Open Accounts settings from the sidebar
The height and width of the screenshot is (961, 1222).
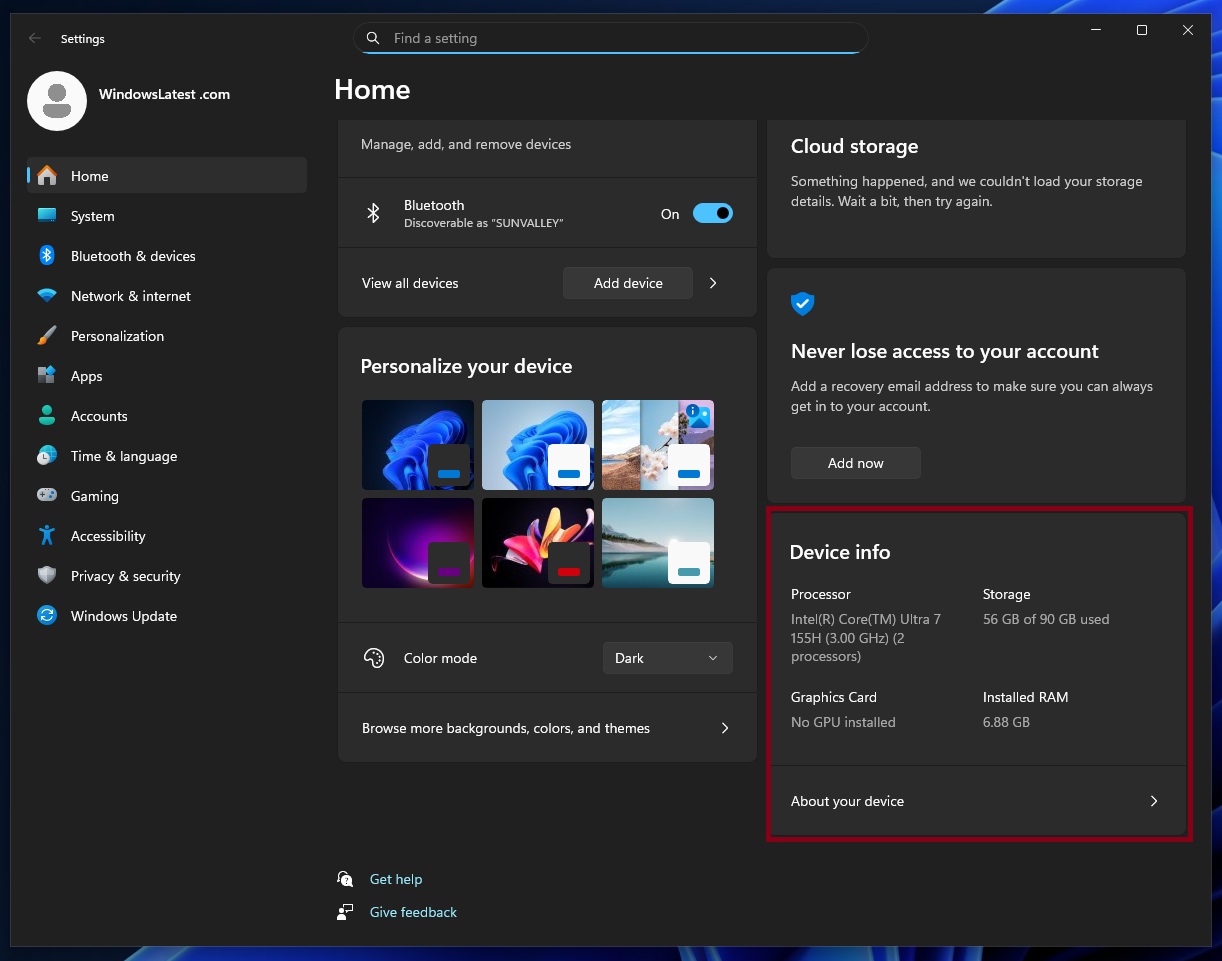point(99,415)
